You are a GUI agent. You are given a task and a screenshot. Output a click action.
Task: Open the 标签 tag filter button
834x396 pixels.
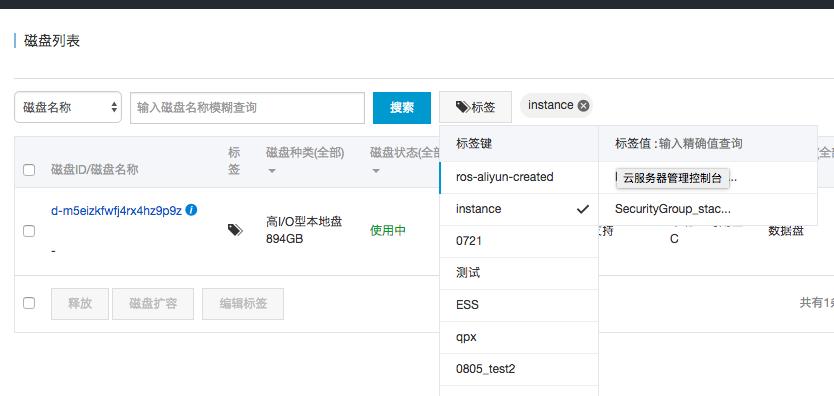(476, 107)
